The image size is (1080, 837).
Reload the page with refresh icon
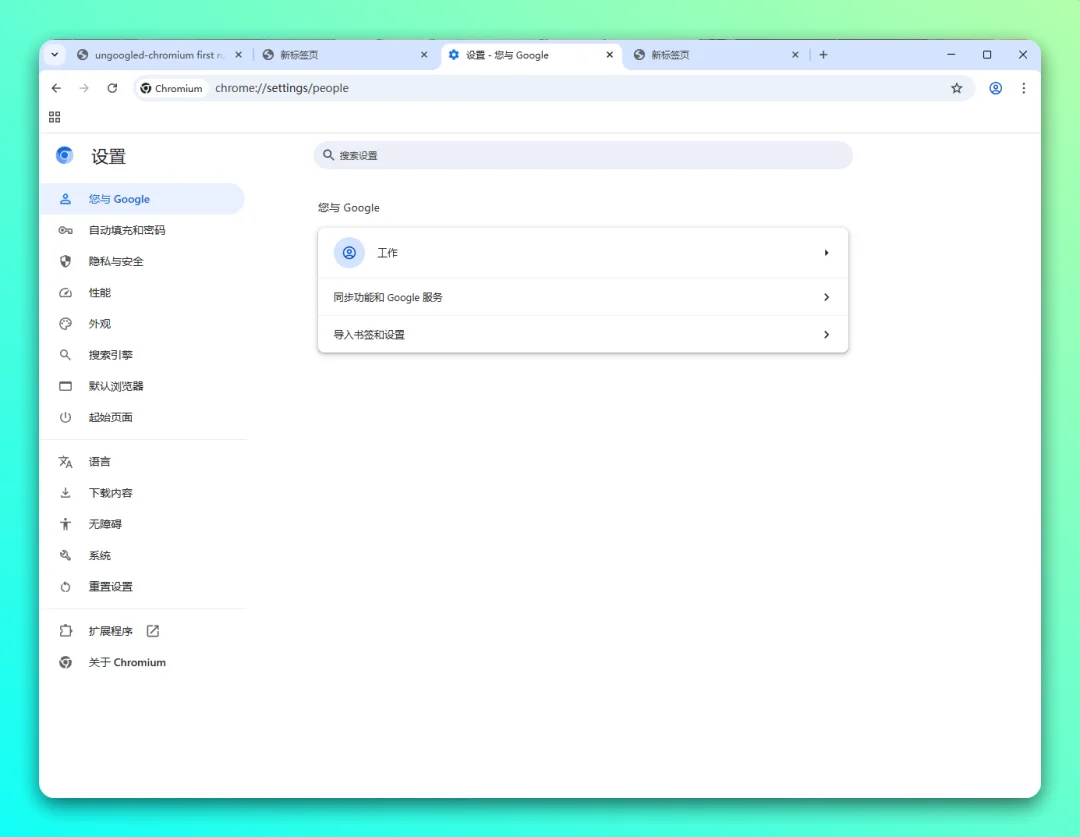click(112, 88)
